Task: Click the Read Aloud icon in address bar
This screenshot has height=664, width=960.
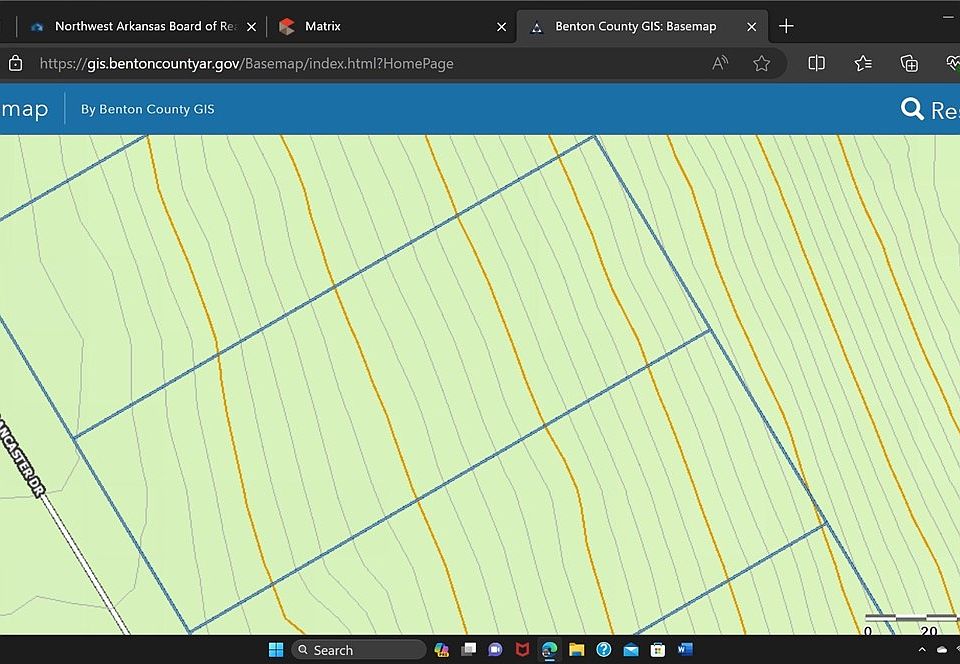Action: coord(720,63)
